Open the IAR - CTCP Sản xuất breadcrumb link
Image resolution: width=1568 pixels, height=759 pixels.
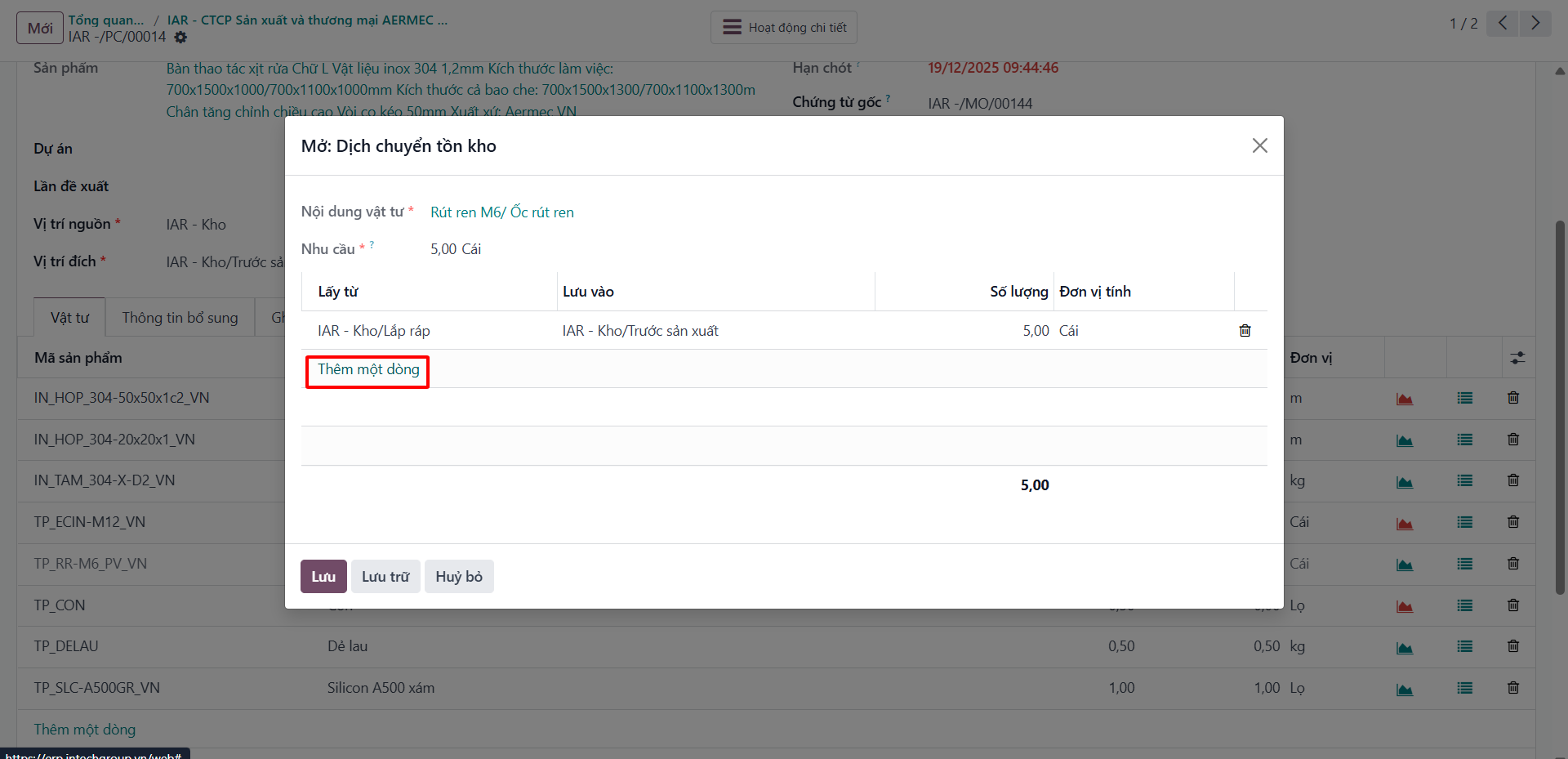pyautogui.click(x=308, y=20)
